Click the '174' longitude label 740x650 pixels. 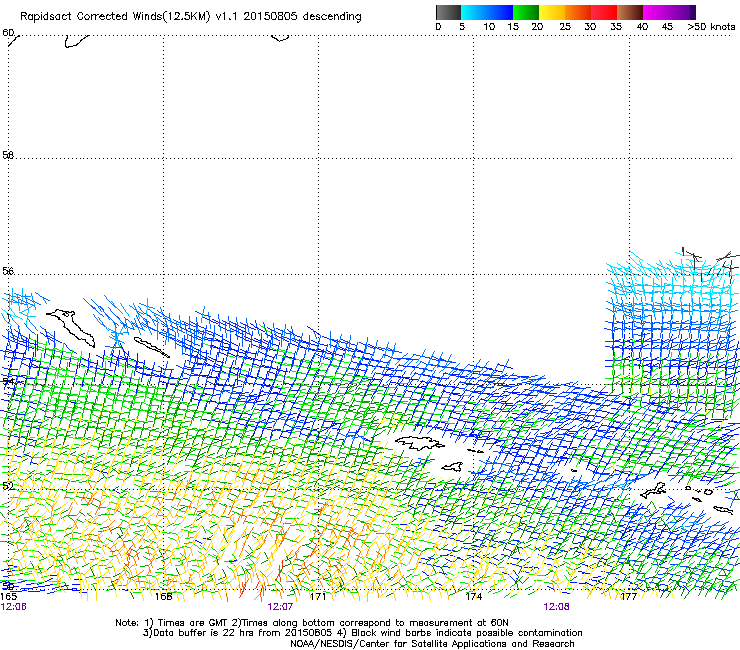tap(473, 597)
